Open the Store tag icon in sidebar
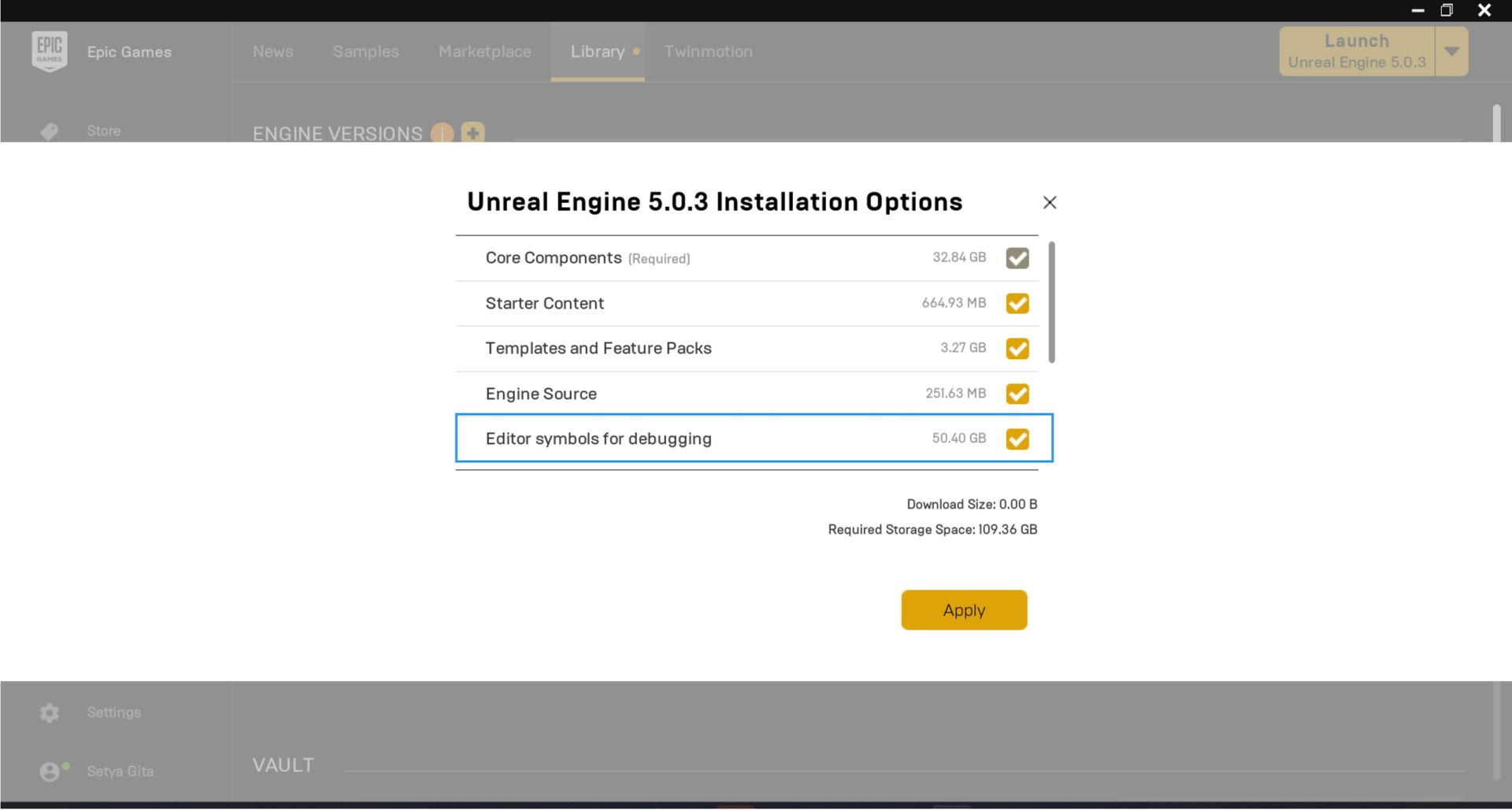 (x=49, y=131)
